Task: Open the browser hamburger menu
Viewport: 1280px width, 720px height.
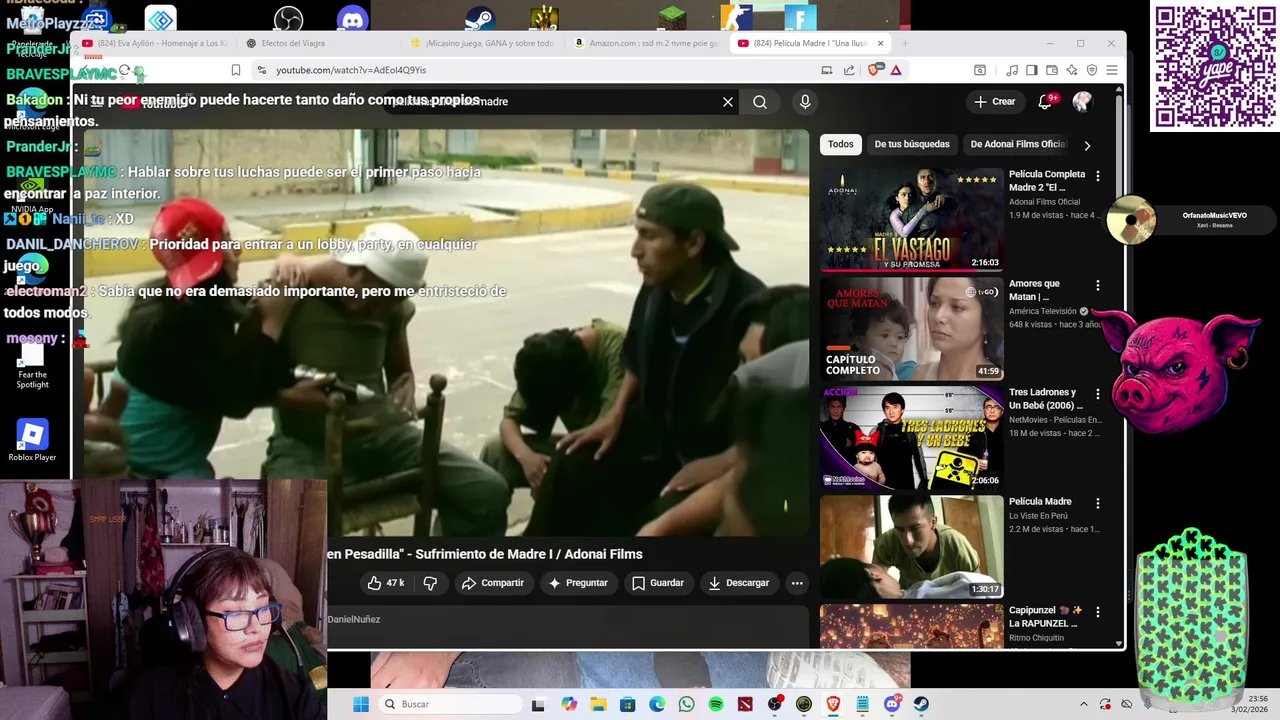Action: 1111,70
